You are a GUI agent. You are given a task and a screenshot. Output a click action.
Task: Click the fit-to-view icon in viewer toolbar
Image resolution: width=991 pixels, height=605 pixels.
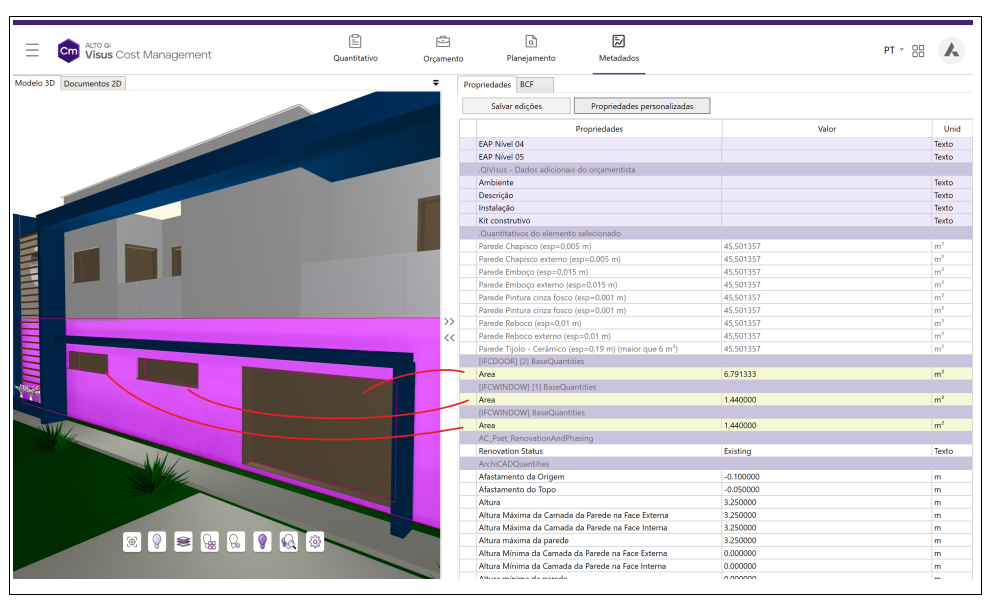click(x=132, y=541)
